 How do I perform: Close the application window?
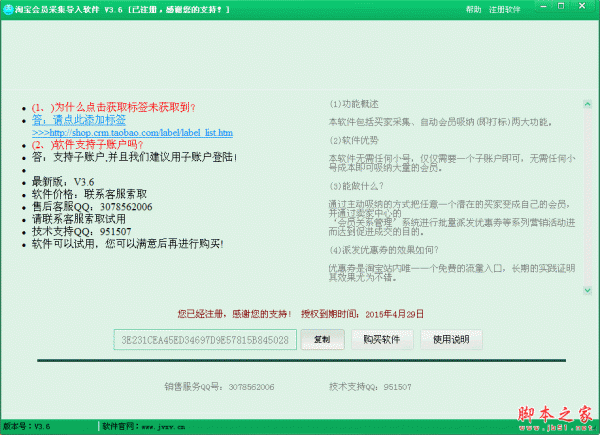point(582,6)
